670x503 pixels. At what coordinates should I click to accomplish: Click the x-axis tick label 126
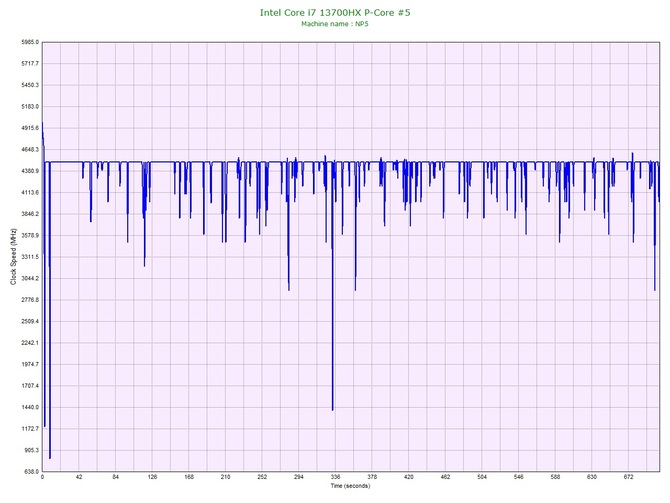tap(152, 477)
